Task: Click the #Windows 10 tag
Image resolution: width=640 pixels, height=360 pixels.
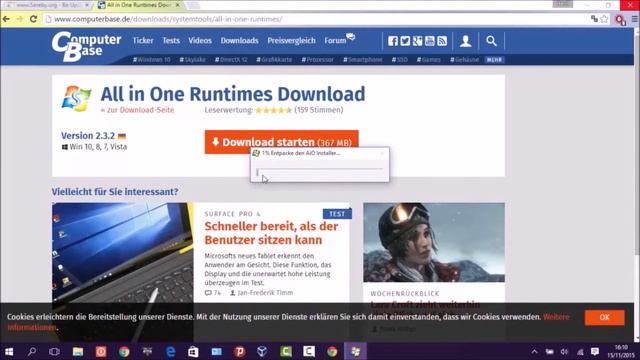Action: click(151, 60)
